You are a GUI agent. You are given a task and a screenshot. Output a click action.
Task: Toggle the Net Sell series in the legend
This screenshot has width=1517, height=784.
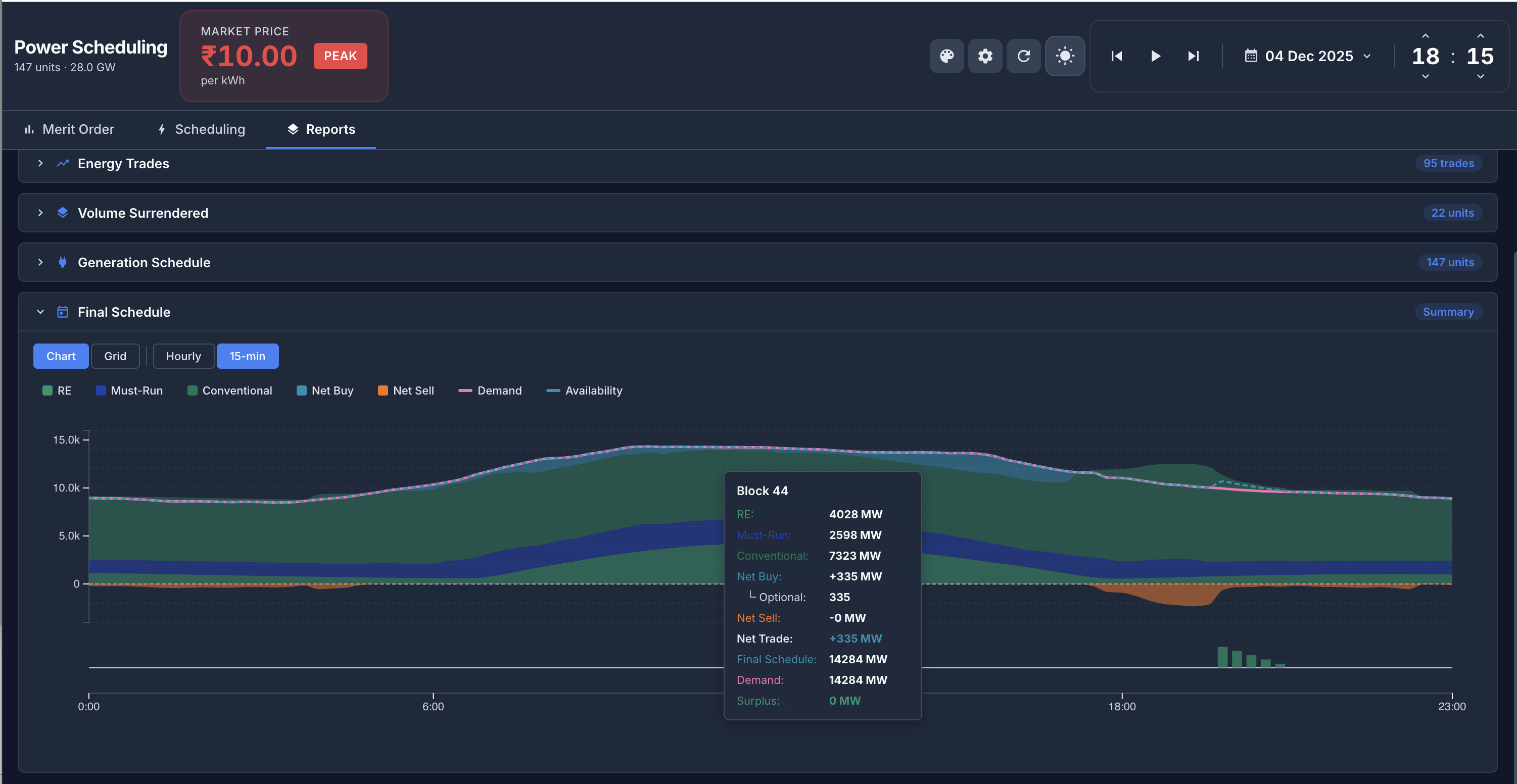pyautogui.click(x=406, y=390)
